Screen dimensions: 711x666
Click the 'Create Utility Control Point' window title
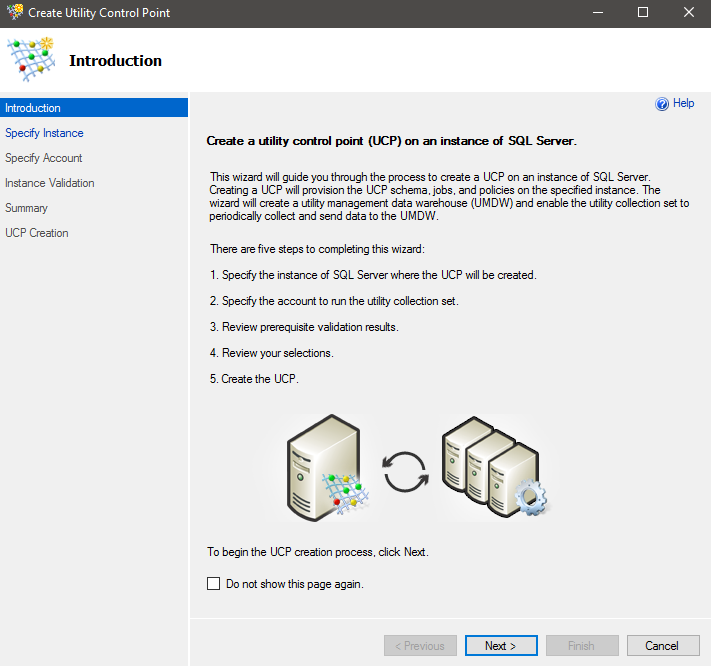click(x=99, y=13)
